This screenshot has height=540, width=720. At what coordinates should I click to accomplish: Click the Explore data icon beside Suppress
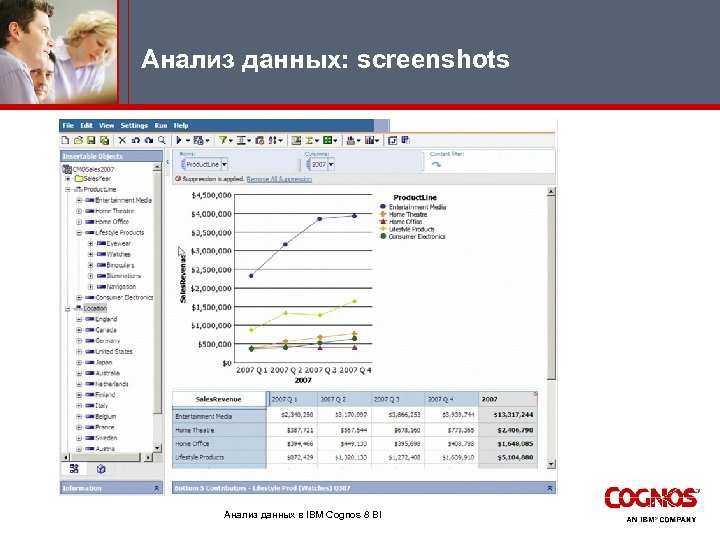(260, 140)
